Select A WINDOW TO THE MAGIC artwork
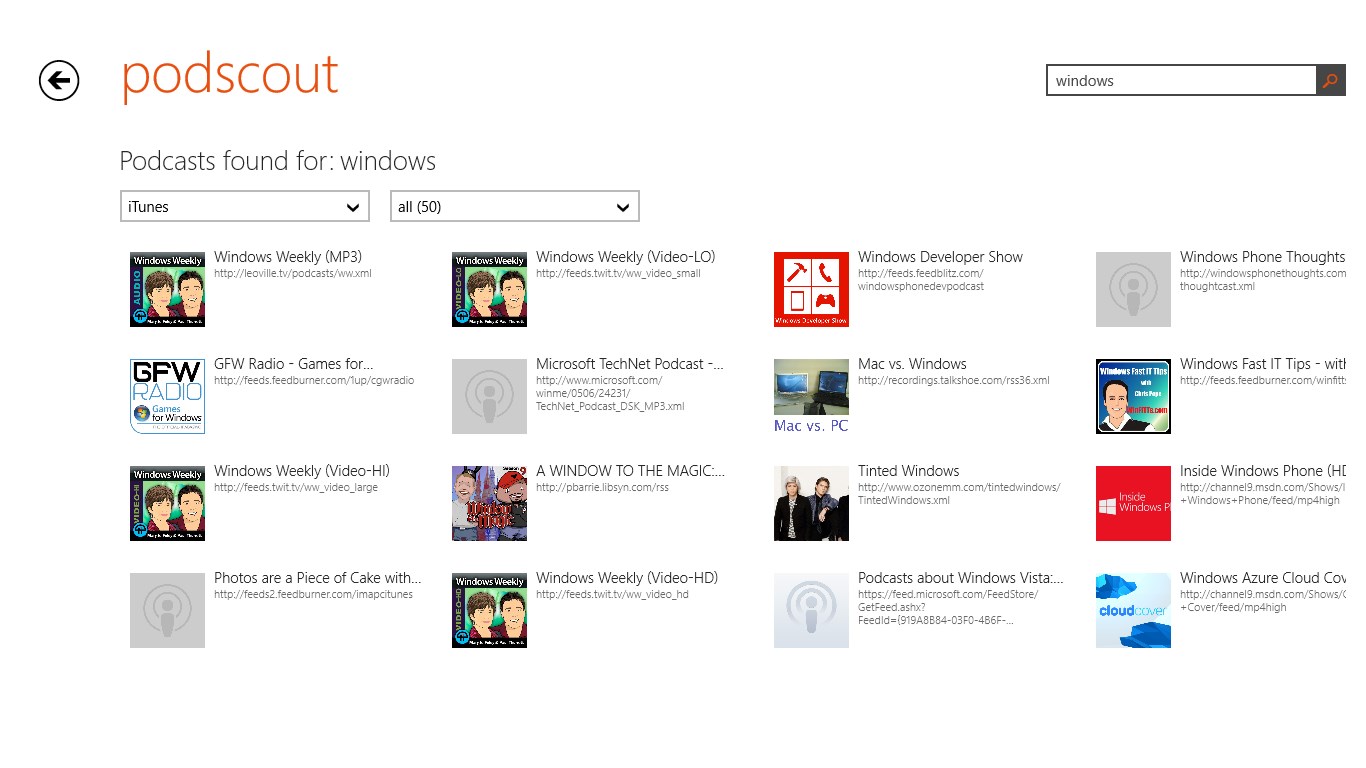 click(x=489, y=503)
